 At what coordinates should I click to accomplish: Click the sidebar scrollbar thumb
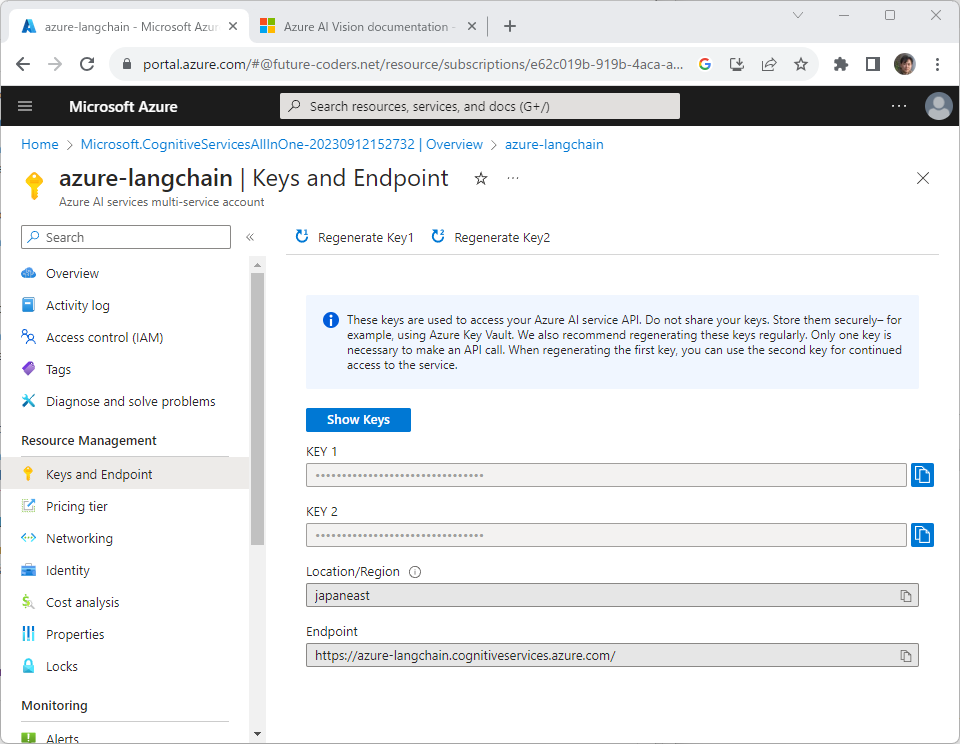257,409
